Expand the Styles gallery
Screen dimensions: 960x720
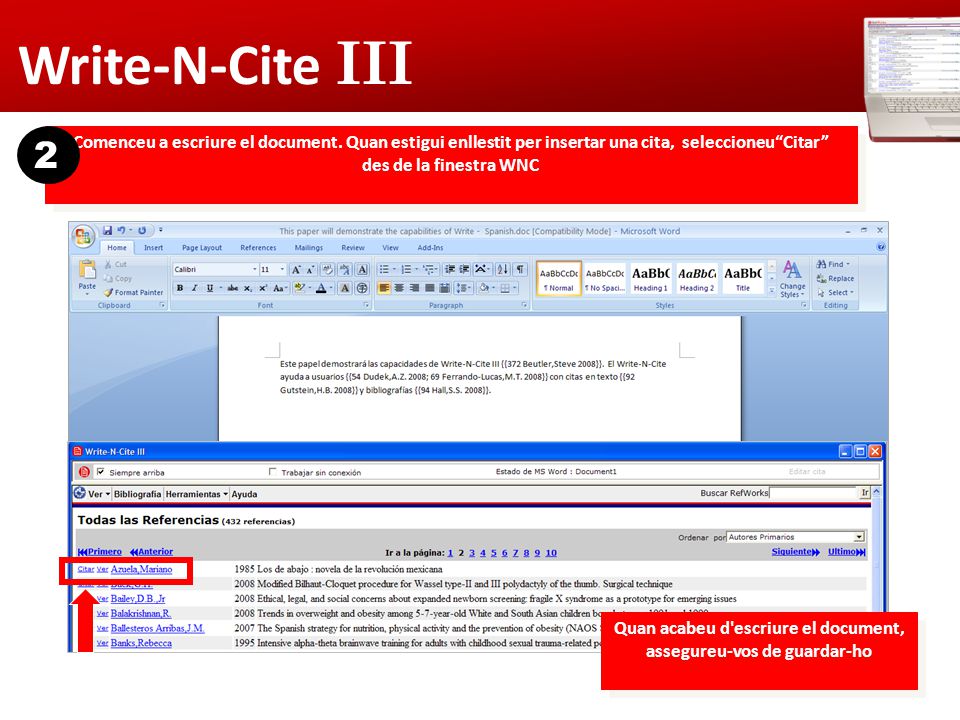point(771,292)
